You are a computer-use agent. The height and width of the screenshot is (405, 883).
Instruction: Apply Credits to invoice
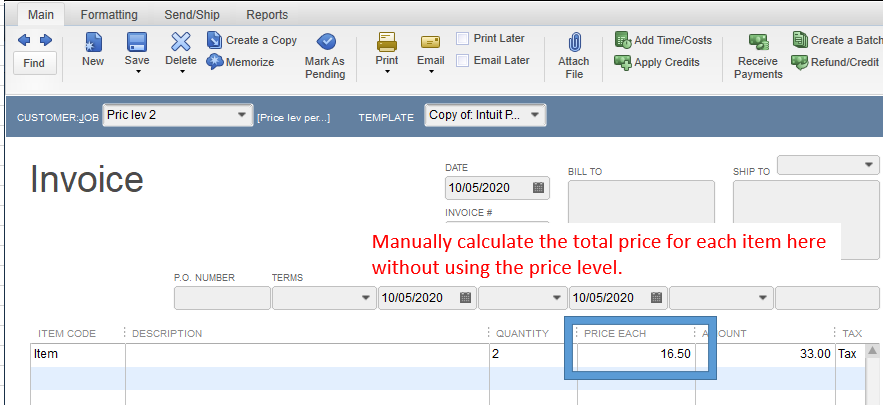coord(657,62)
